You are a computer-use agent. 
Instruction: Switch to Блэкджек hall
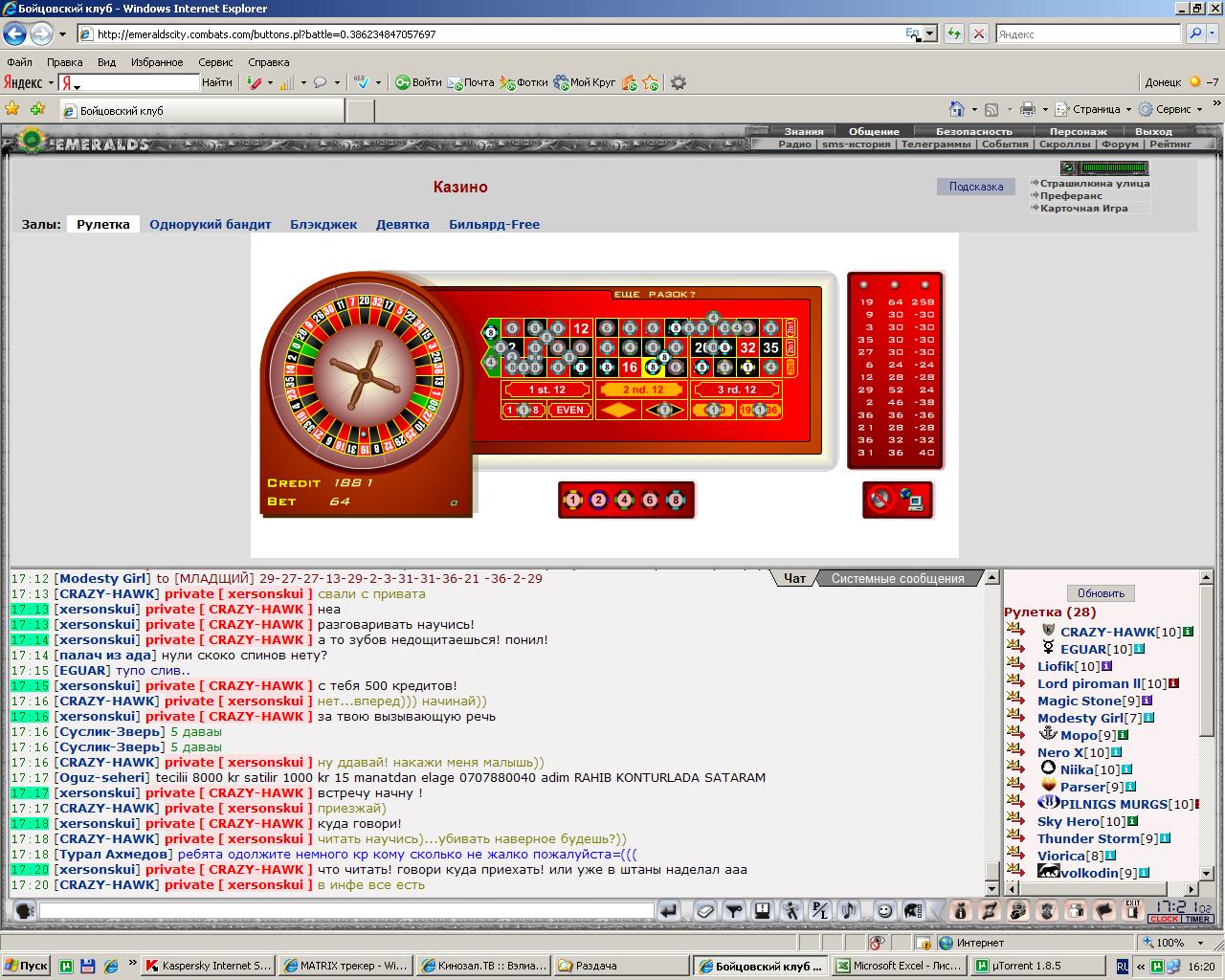point(323,224)
